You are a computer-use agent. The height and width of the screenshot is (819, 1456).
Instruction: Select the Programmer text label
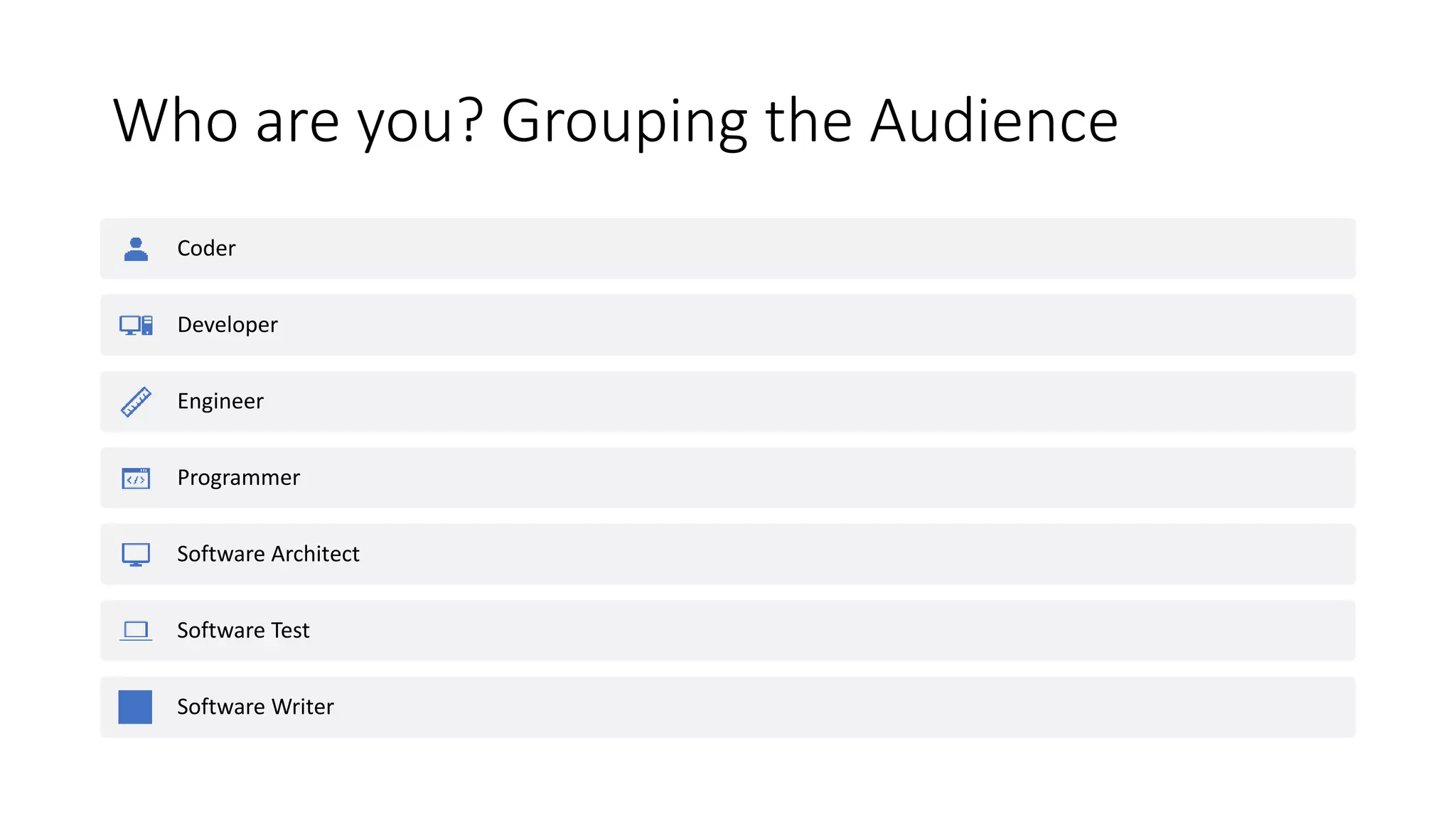click(x=239, y=478)
